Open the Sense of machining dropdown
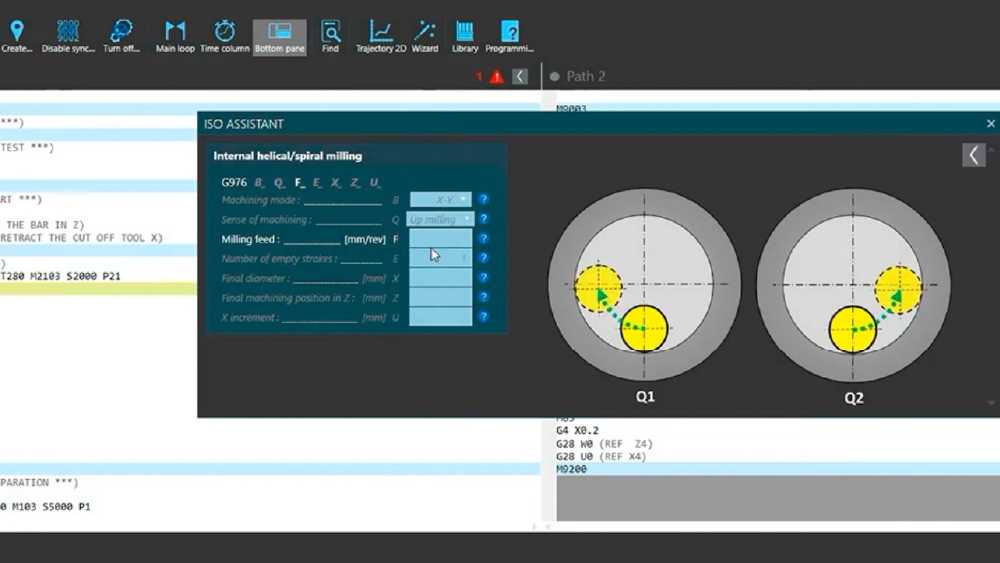1000x563 pixels. coord(441,219)
